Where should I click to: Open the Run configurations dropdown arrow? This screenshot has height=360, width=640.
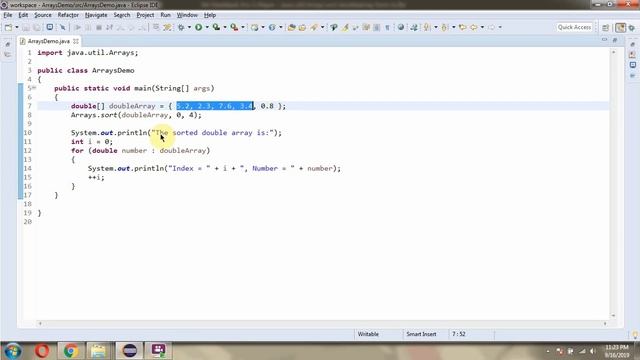207,27
